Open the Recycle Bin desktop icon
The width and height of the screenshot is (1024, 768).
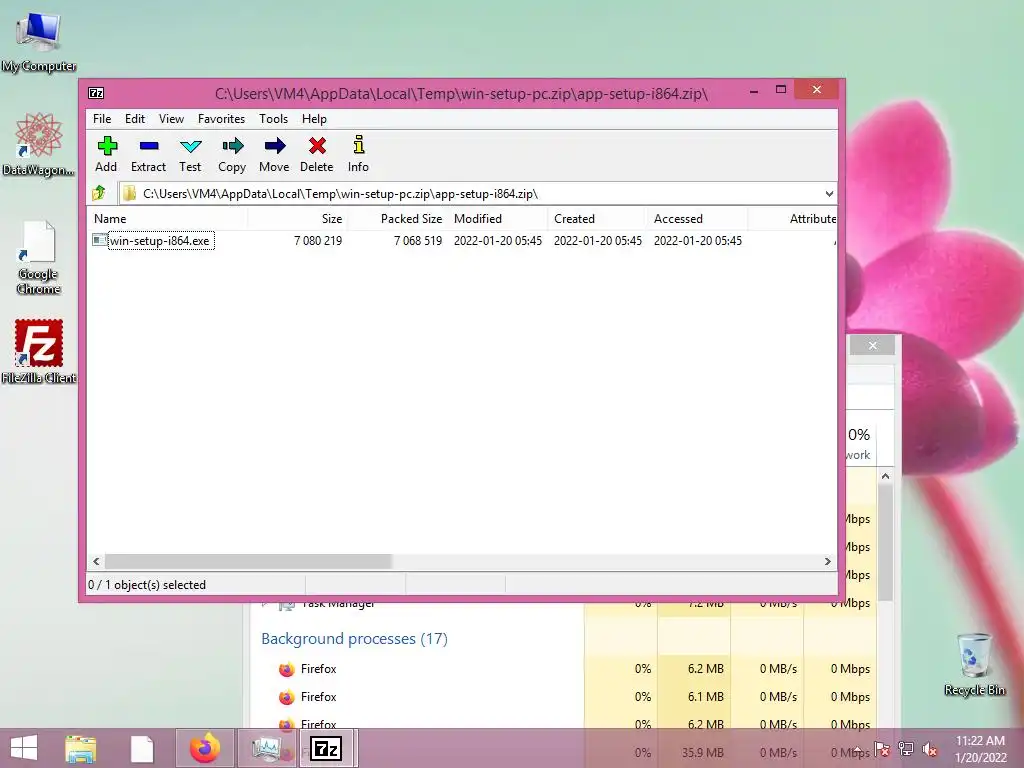974,664
